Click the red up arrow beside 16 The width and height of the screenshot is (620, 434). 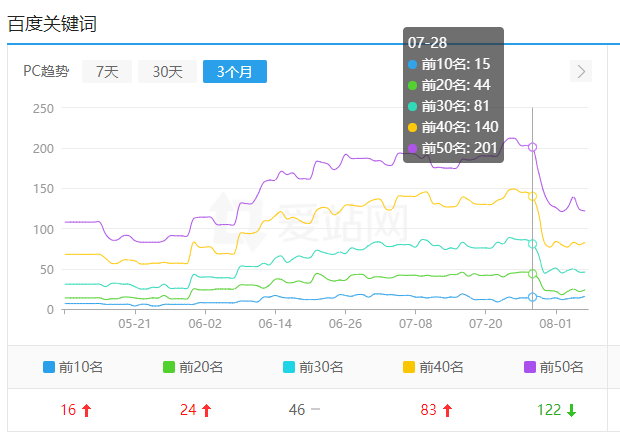[x=87, y=410]
